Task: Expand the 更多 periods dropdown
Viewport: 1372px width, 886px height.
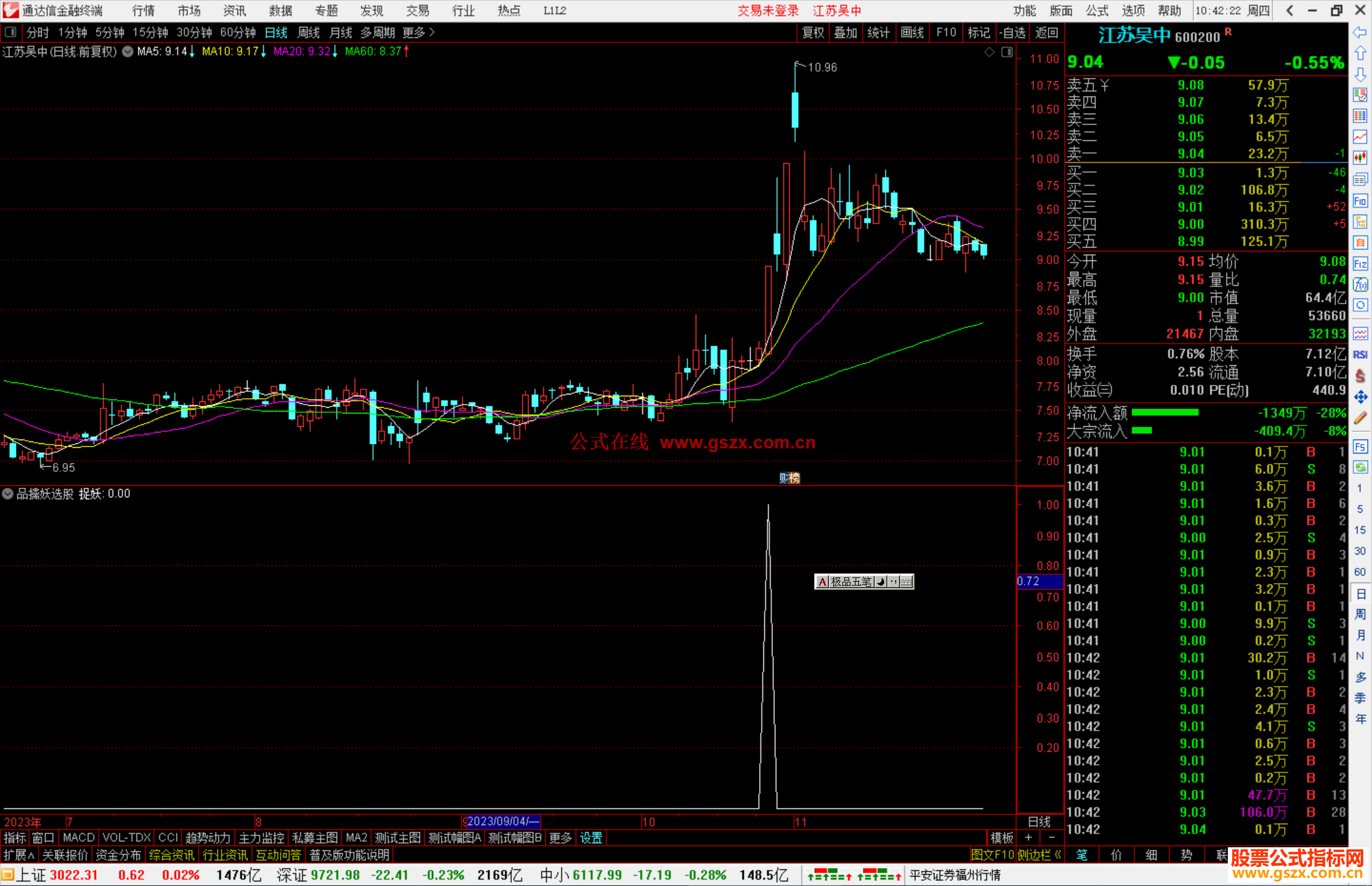Action: [x=418, y=32]
